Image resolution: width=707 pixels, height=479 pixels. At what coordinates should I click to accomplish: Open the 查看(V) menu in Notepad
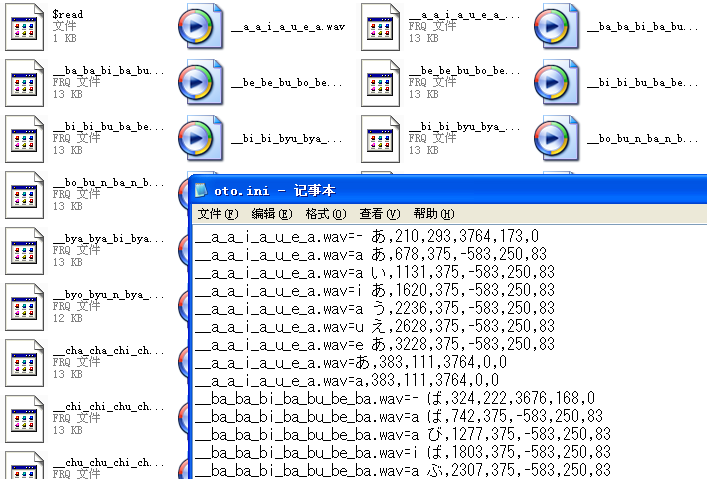[x=380, y=214]
